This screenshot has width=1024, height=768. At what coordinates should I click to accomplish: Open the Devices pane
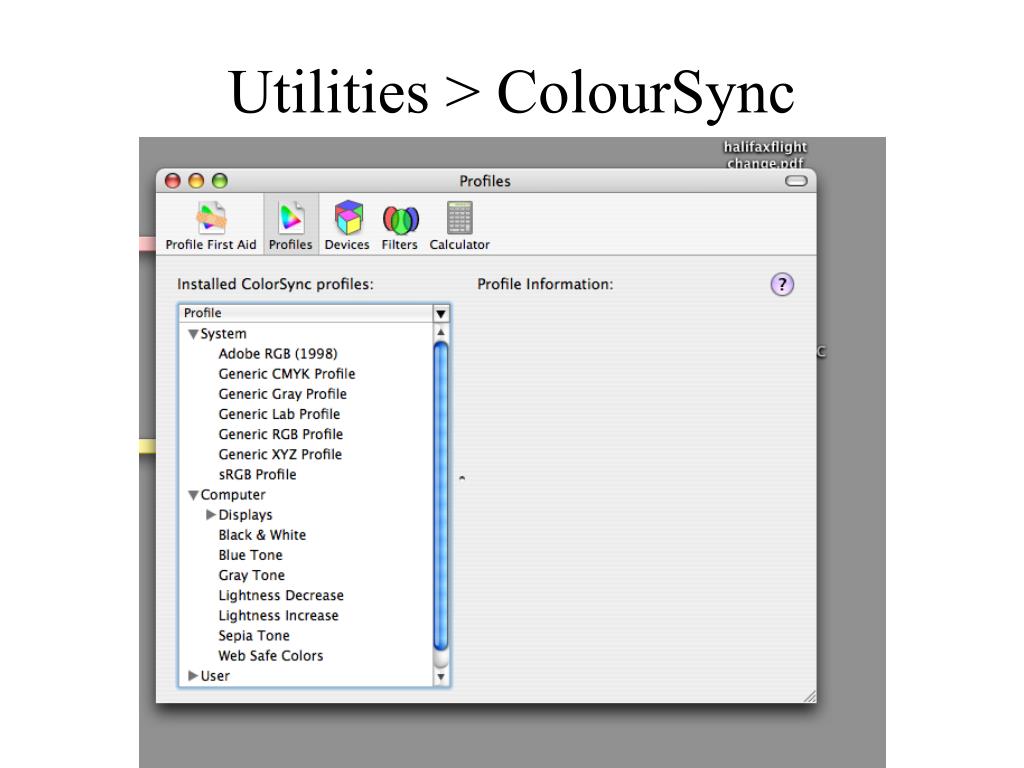pyautogui.click(x=347, y=225)
